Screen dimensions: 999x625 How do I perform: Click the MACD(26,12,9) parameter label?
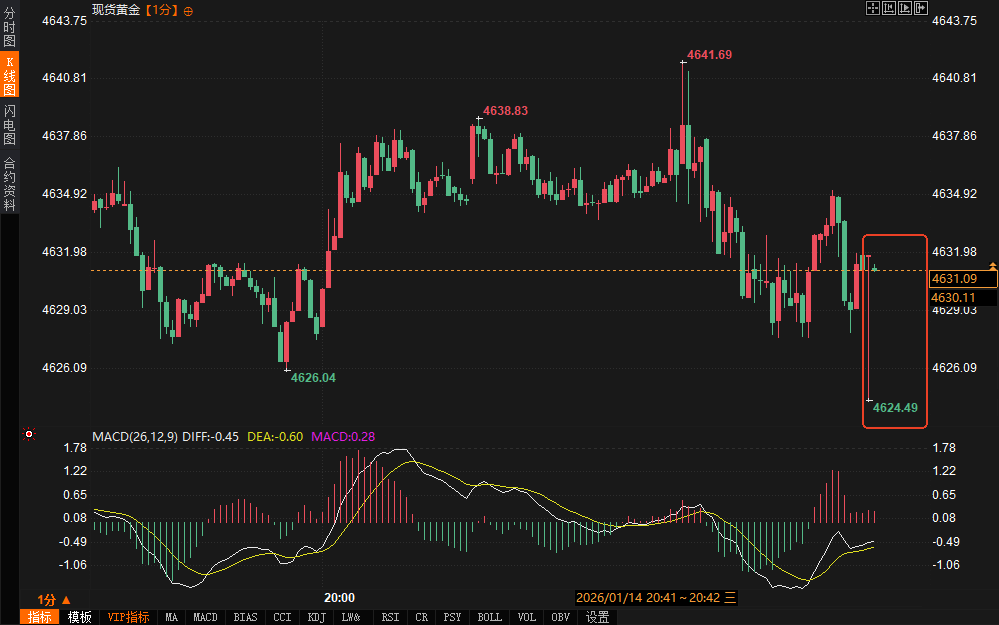[135, 436]
